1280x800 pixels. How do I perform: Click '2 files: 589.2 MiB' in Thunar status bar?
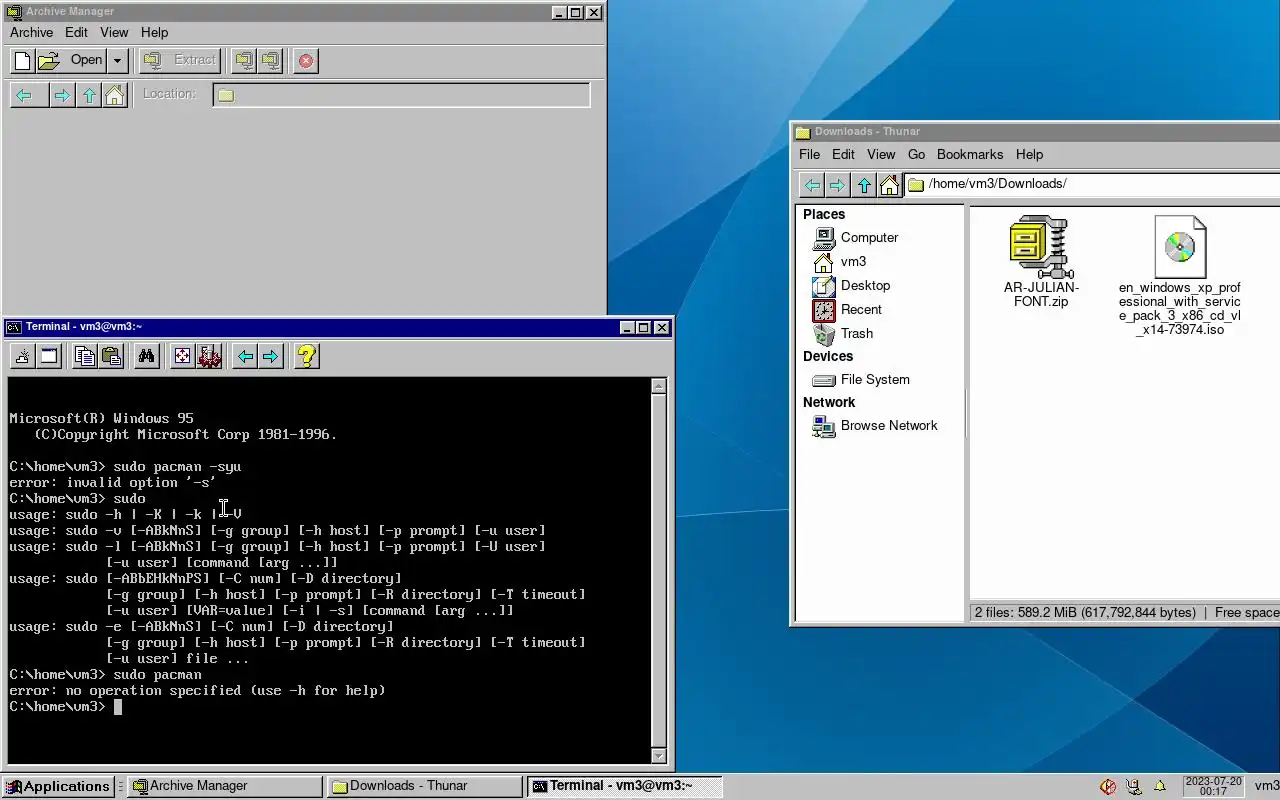[1085, 612]
